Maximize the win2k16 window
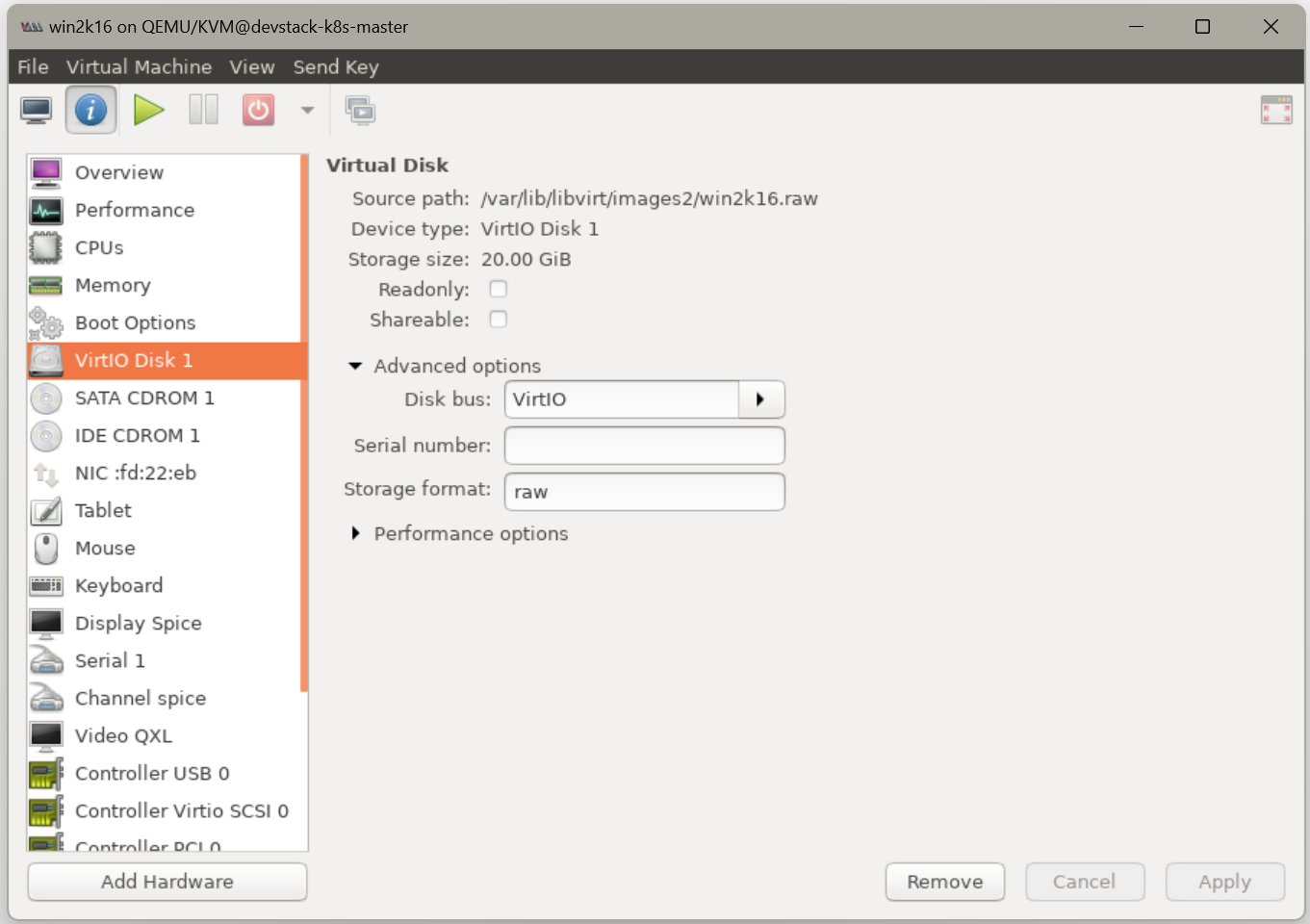The height and width of the screenshot is (924, 1310). click(x=1203, y=27)
